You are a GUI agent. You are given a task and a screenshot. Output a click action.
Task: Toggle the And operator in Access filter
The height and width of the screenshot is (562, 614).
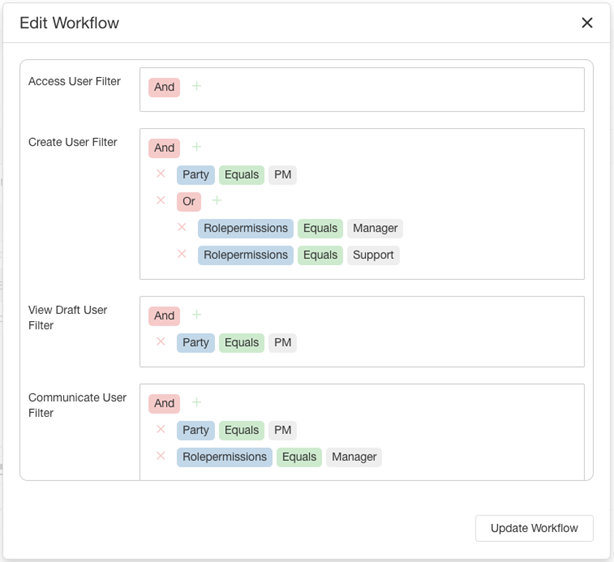coord(164,87)
